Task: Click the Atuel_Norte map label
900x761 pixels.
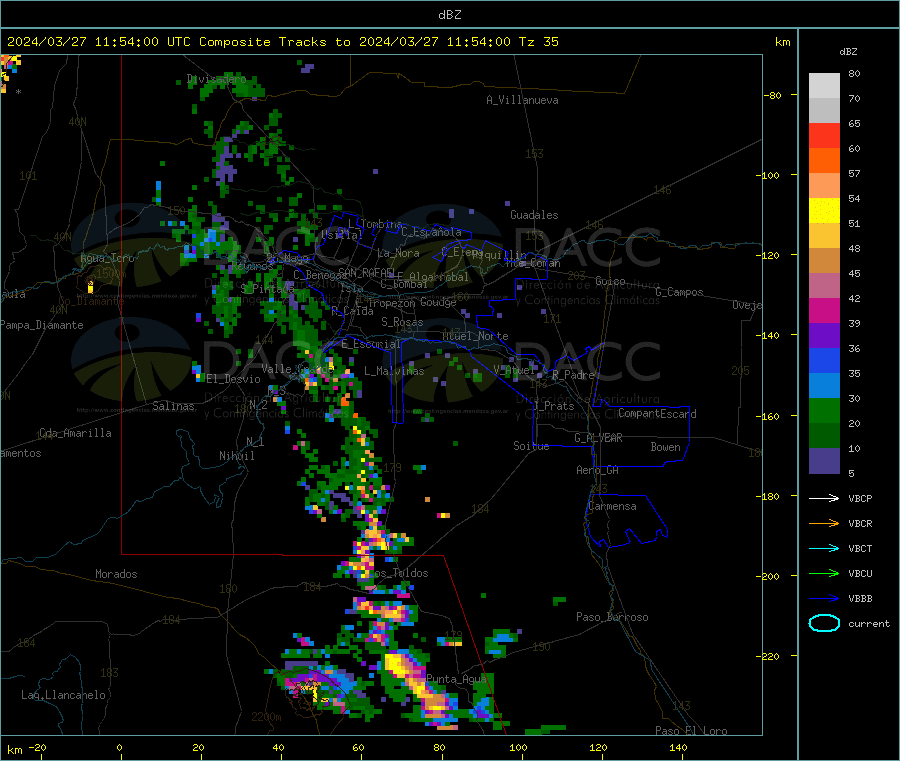Action: point(475,336)
